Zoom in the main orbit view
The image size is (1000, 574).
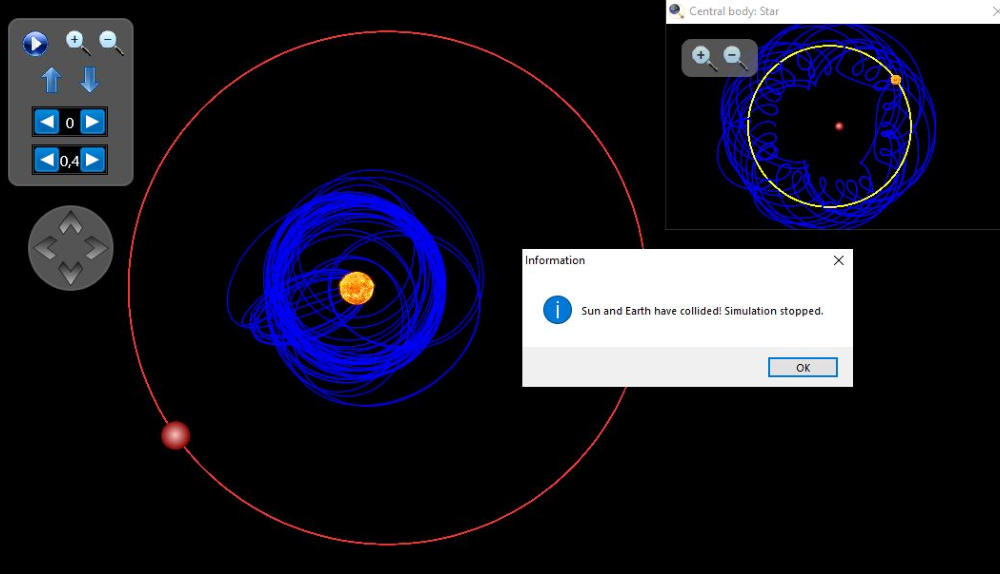(77, 43)
